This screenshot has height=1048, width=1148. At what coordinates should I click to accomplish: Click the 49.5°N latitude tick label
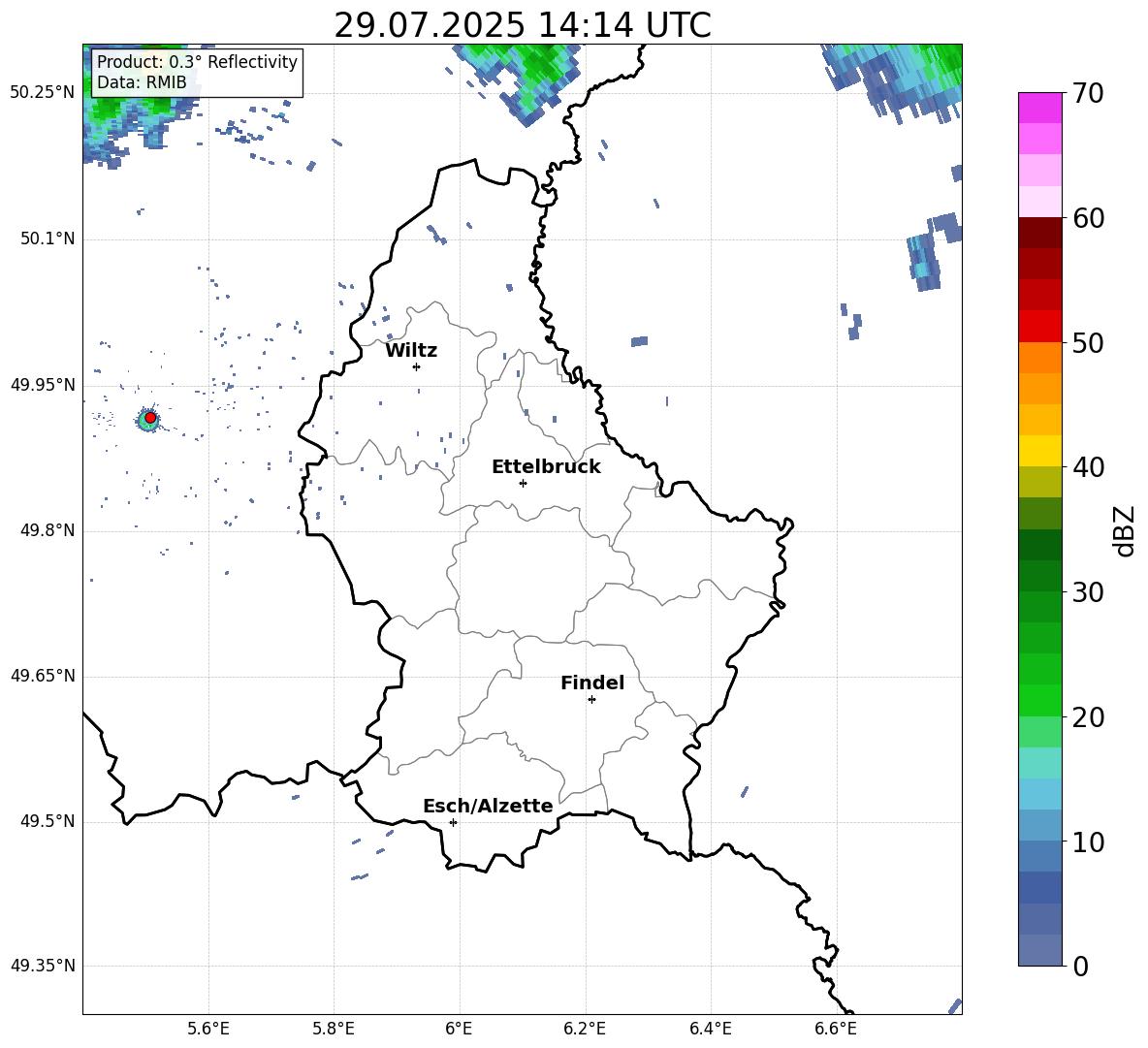click(x=47, y=821)
